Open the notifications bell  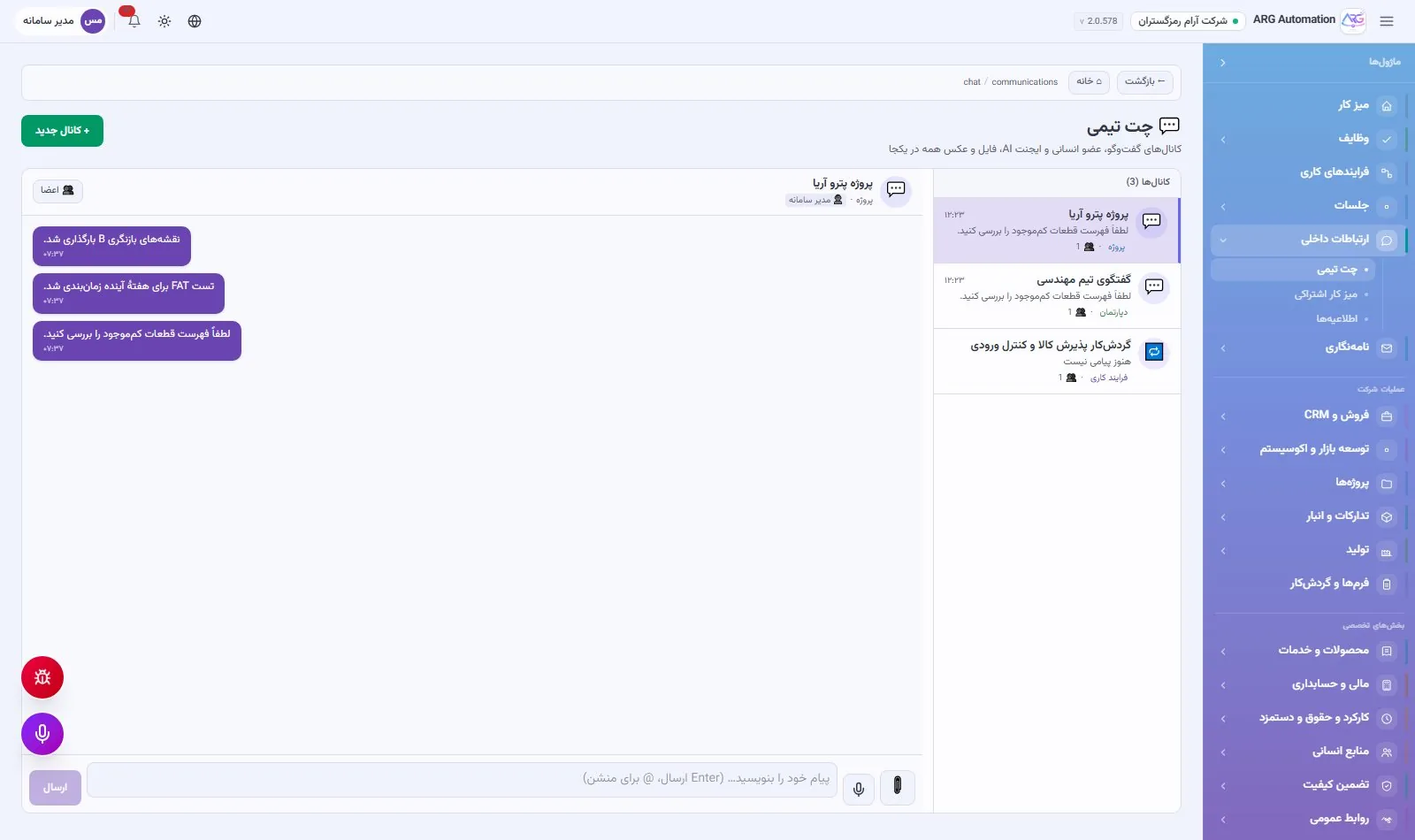pyautogui.click(x=134, y=21)
